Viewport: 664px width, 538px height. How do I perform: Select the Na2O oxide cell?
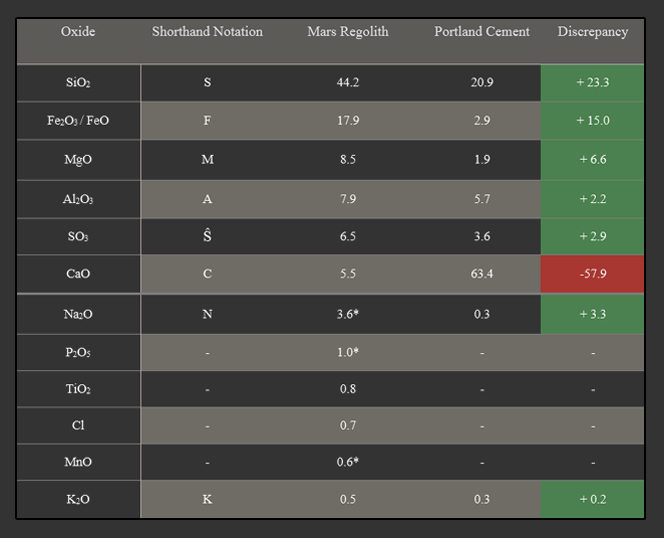(x=78, y=314)
